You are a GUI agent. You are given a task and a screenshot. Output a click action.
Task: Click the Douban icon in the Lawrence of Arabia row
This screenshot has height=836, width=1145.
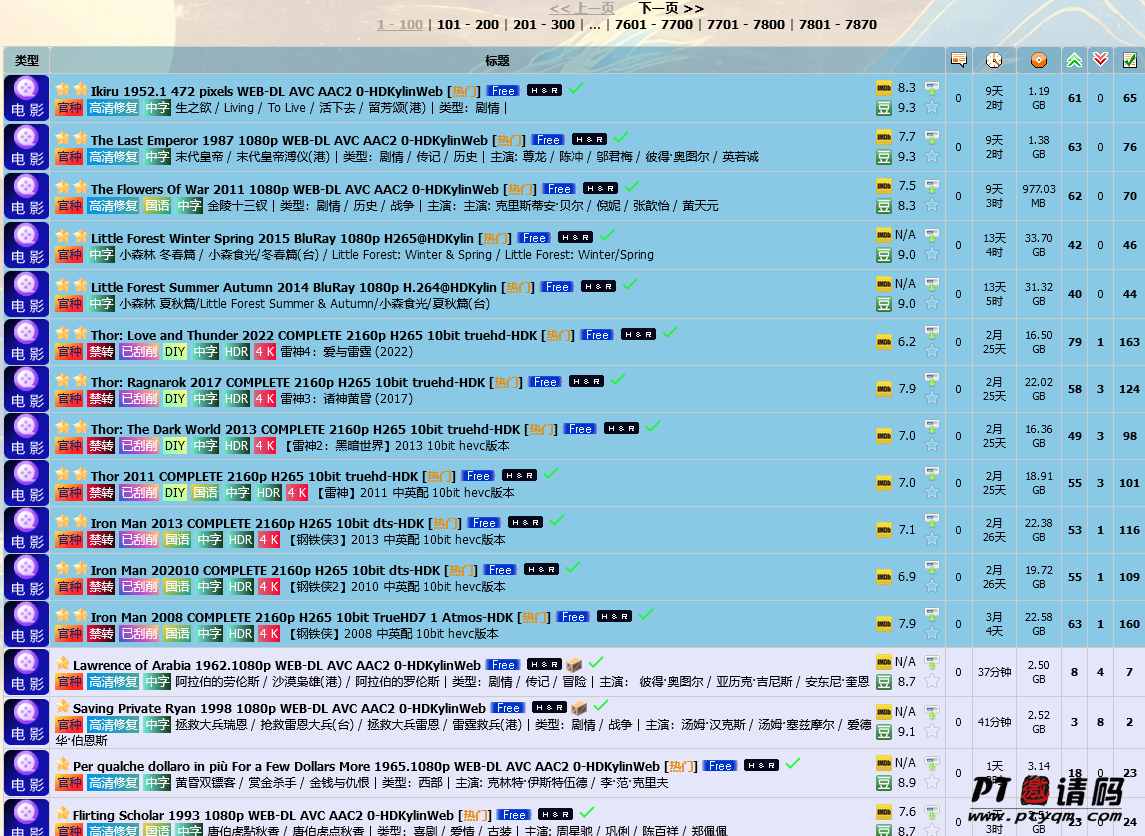[884, 682]
